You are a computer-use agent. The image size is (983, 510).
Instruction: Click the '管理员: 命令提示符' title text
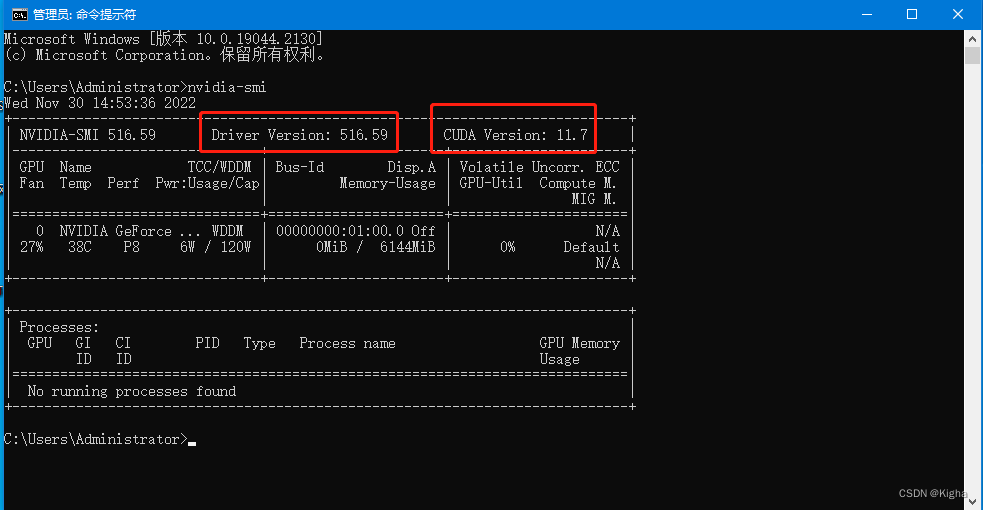coord(84,14)
